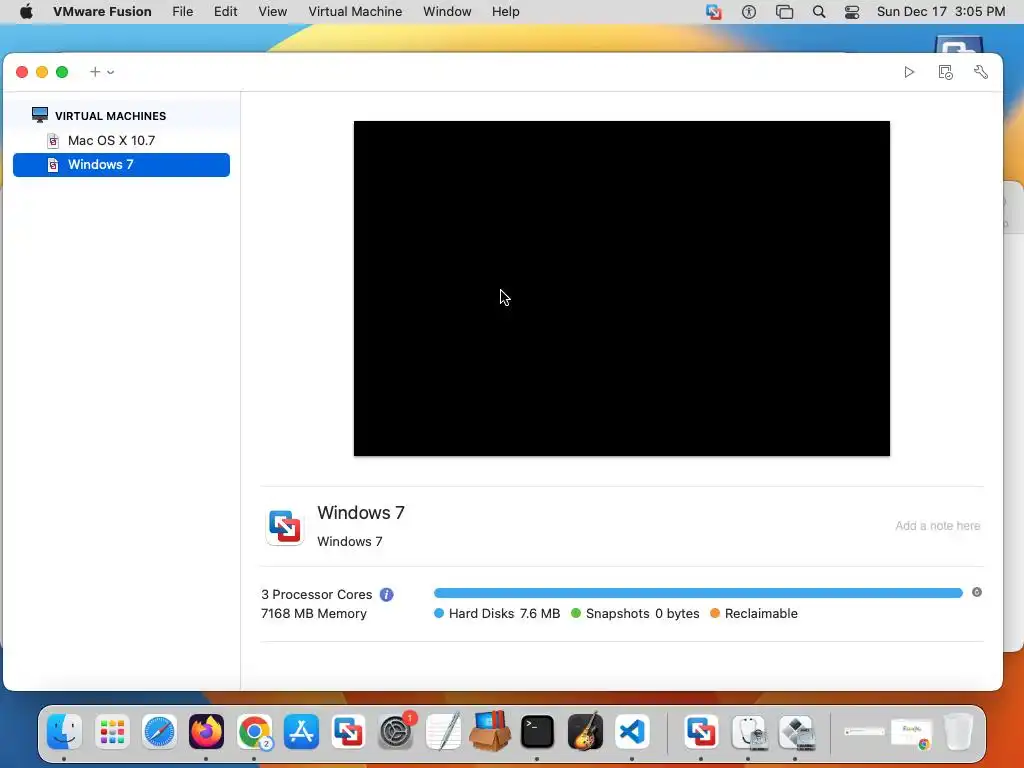Open Visual Studio Code from the Dock
Viewport: 1024px width, 768px height.
632,731
